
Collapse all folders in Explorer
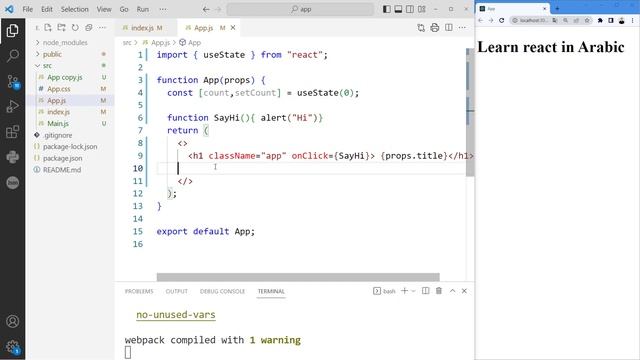click(x=89, y=28)
